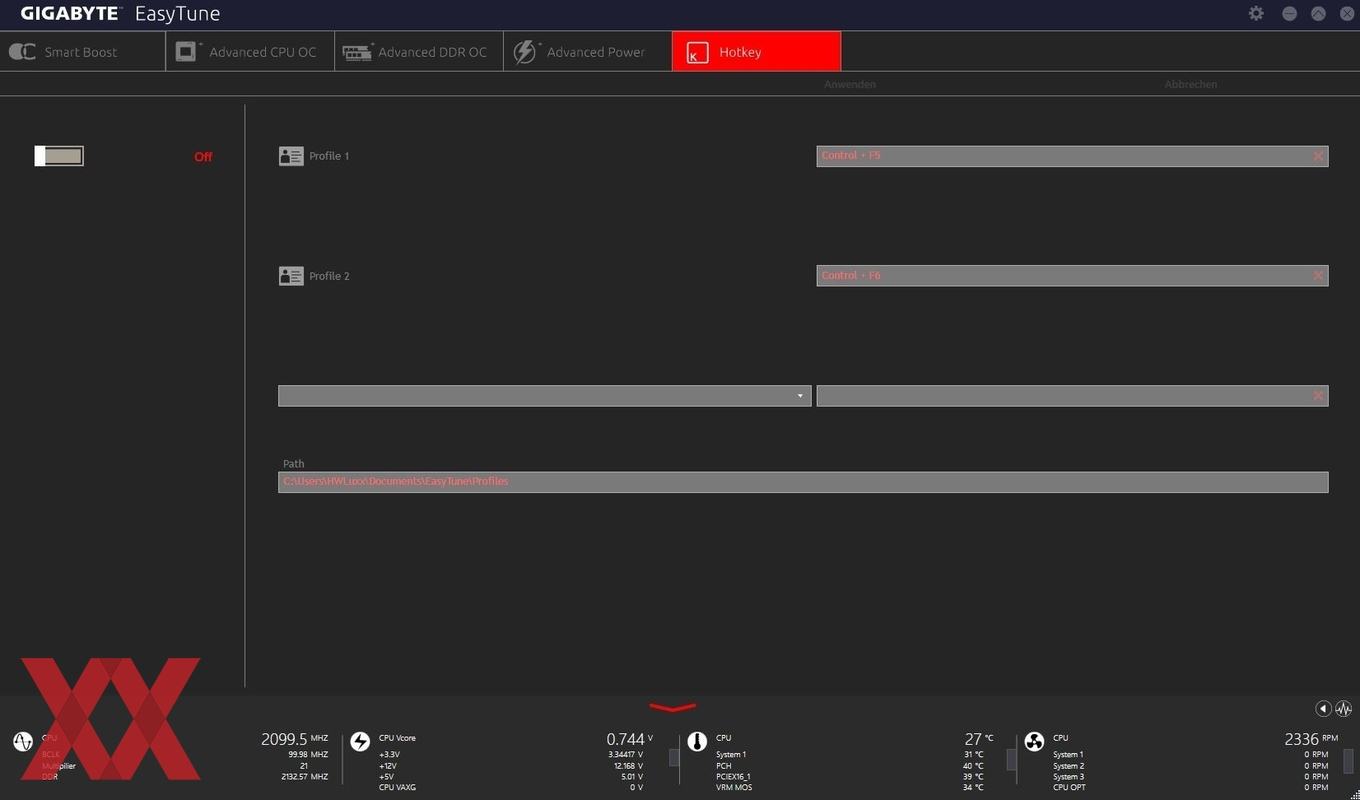The width and height of the screenshot is (1360, 800).
Task: Click the Advanced Power lightning icon
Action: pos(525,52)
